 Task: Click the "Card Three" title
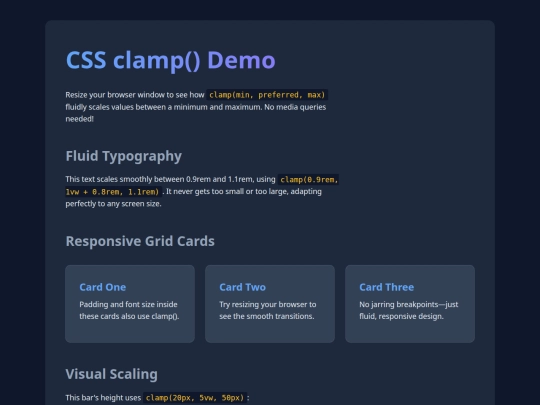386,287
